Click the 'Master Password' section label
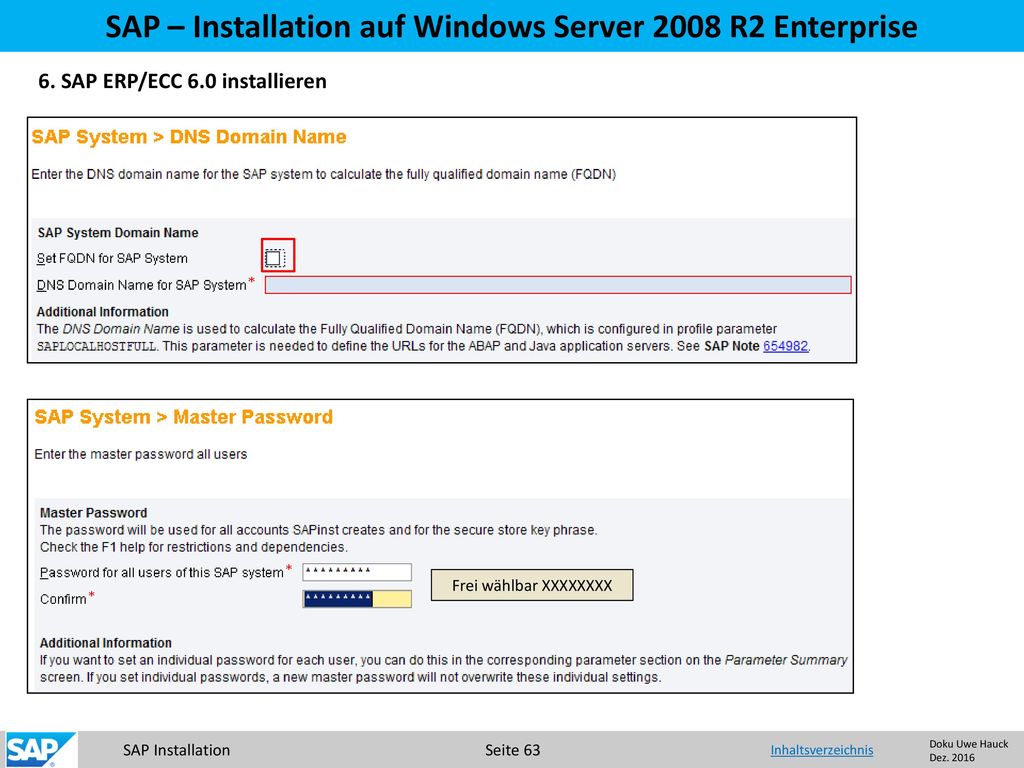The width and height of the screenshot is (1024, 768). tap(93, 513)
